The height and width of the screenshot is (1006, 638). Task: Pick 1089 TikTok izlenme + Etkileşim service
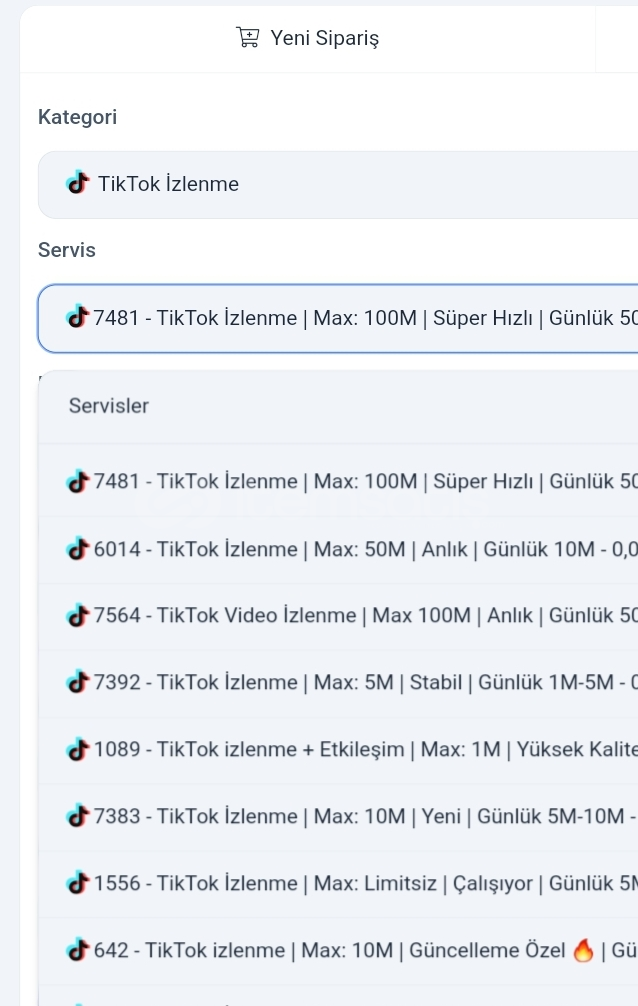(x=338, y=749)
